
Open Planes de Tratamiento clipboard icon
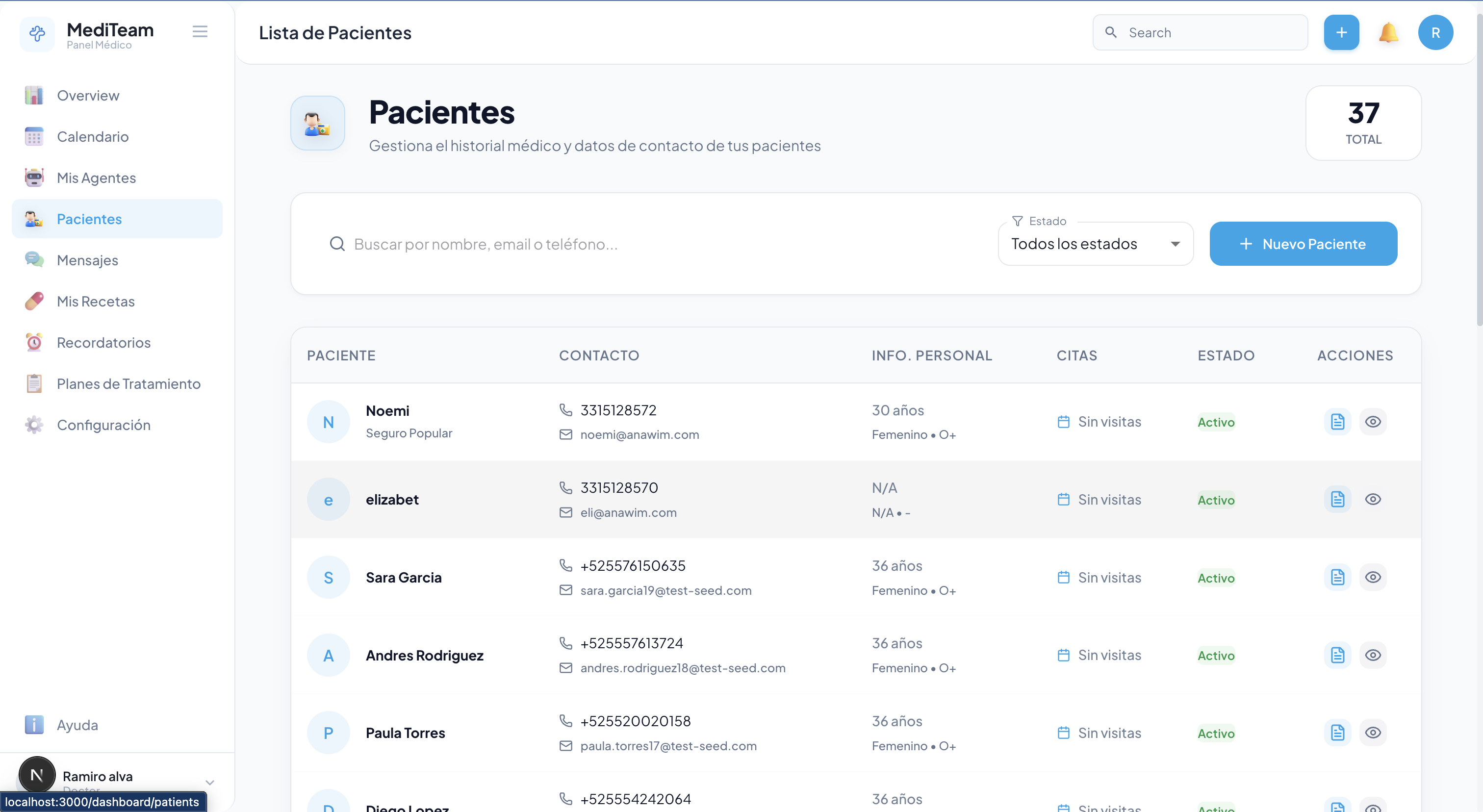(34, 383)
